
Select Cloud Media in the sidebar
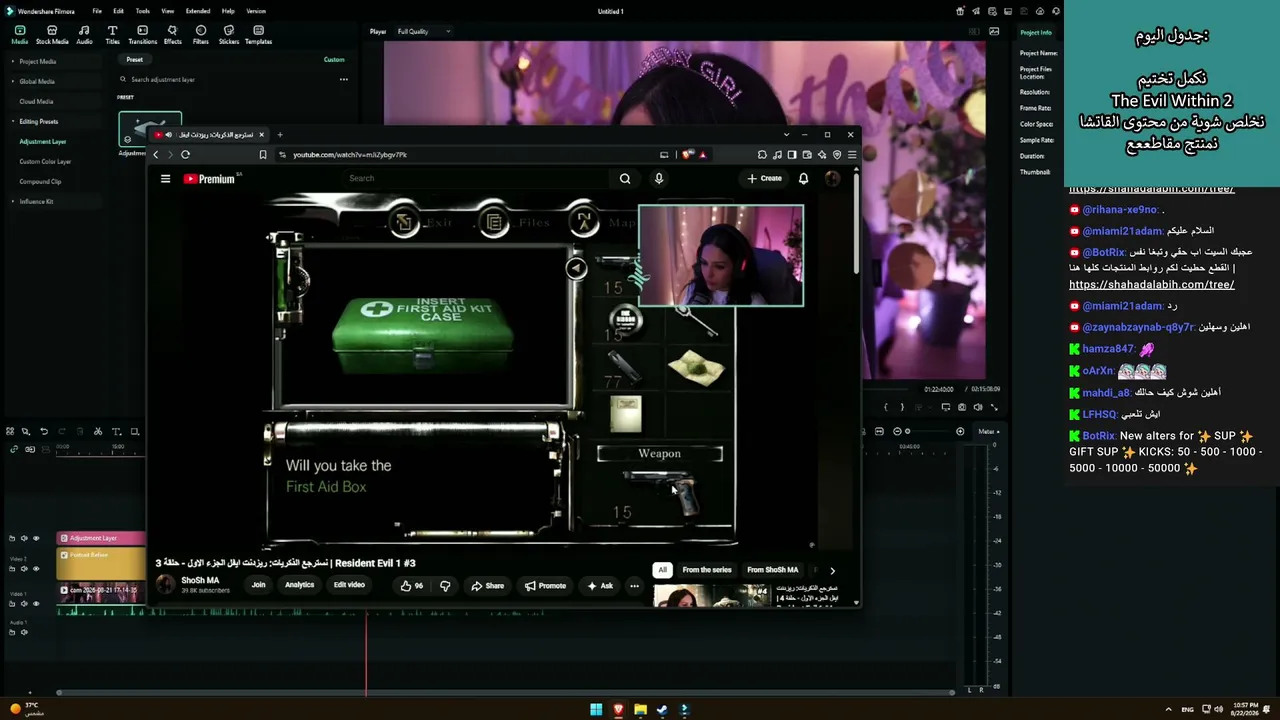coord(36,101)
